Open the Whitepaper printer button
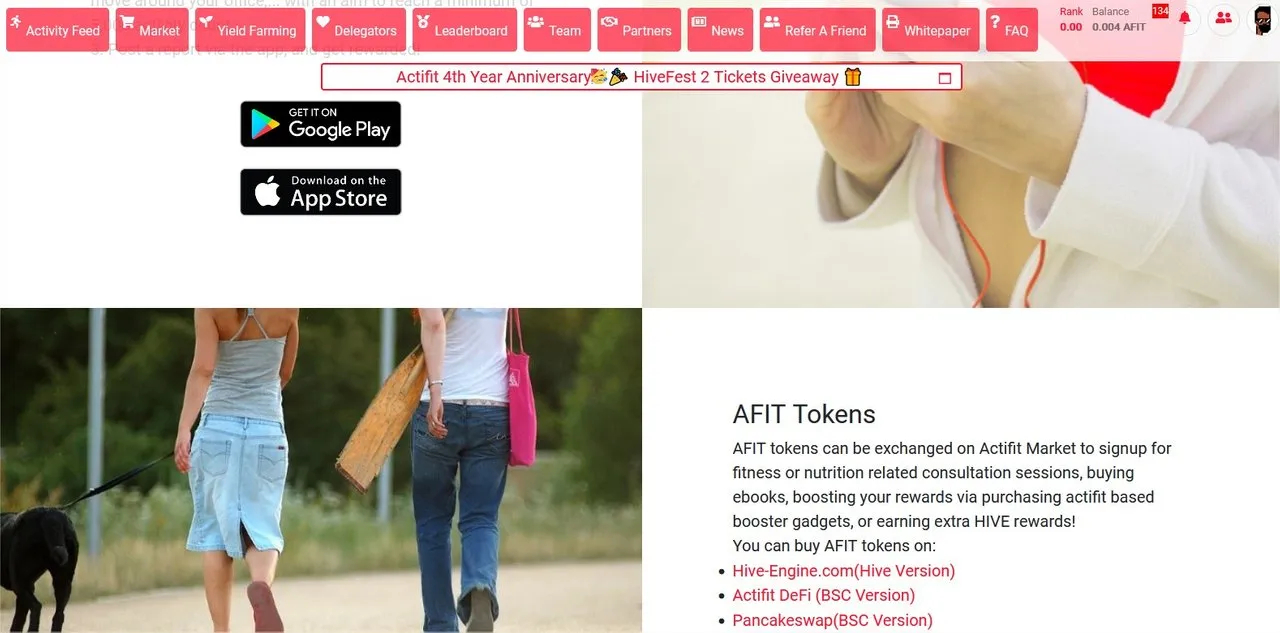 click(x=930, y=30)
